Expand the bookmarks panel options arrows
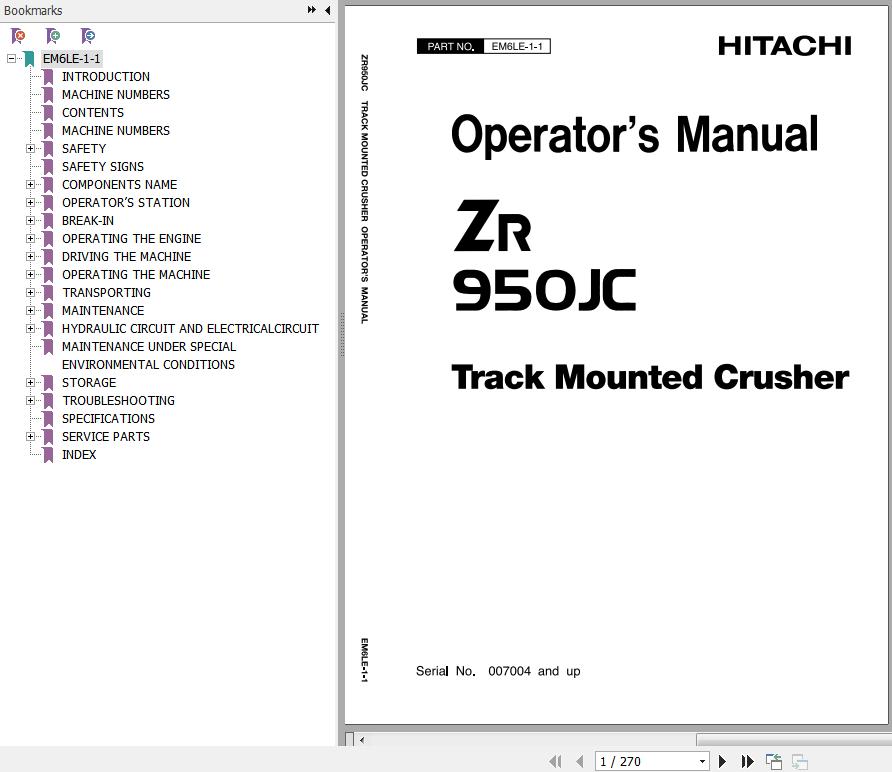 click(311, 10)
